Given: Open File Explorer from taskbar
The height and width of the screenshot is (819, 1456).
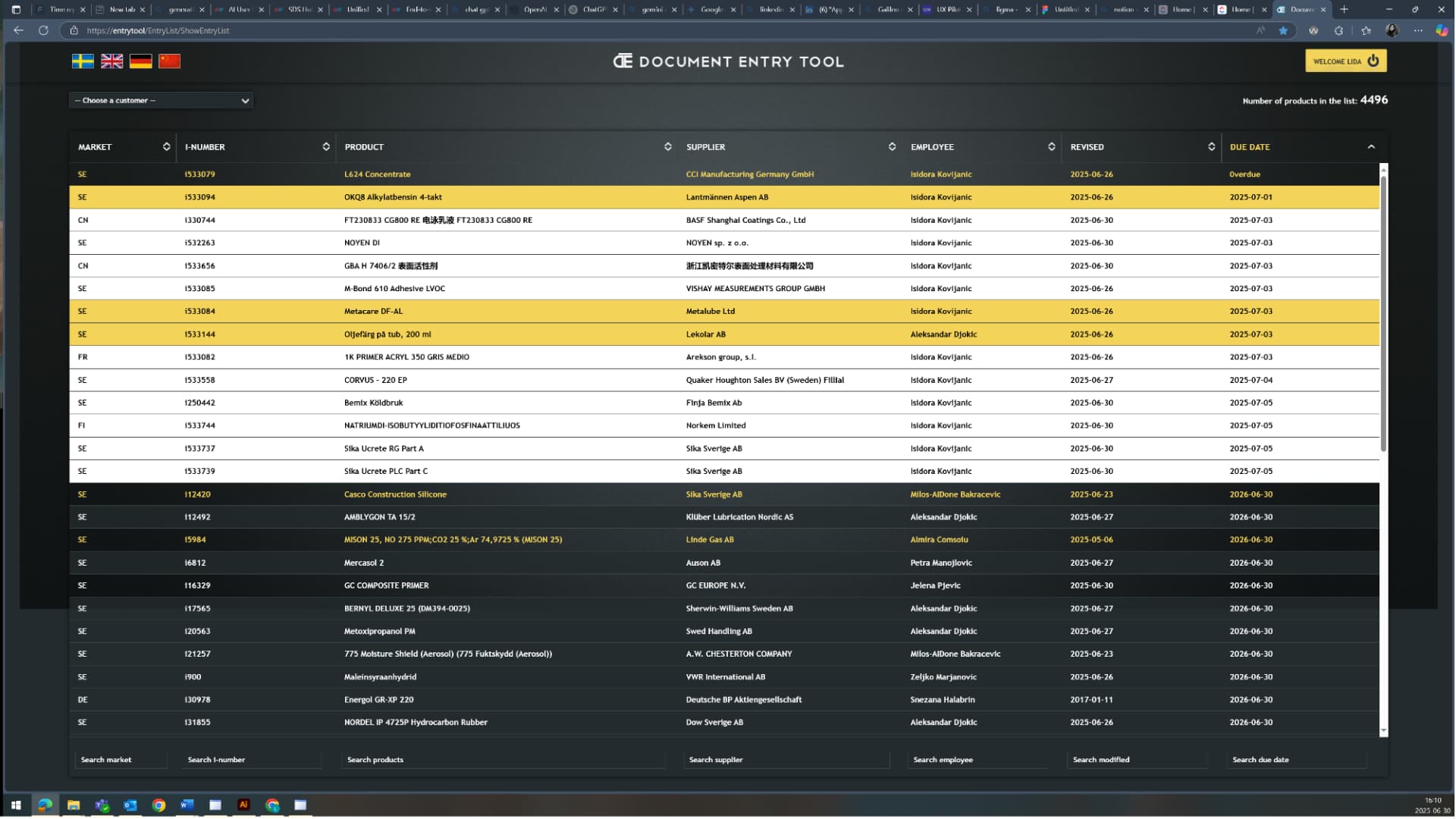Looking at the screenshot, I should 74,805.
